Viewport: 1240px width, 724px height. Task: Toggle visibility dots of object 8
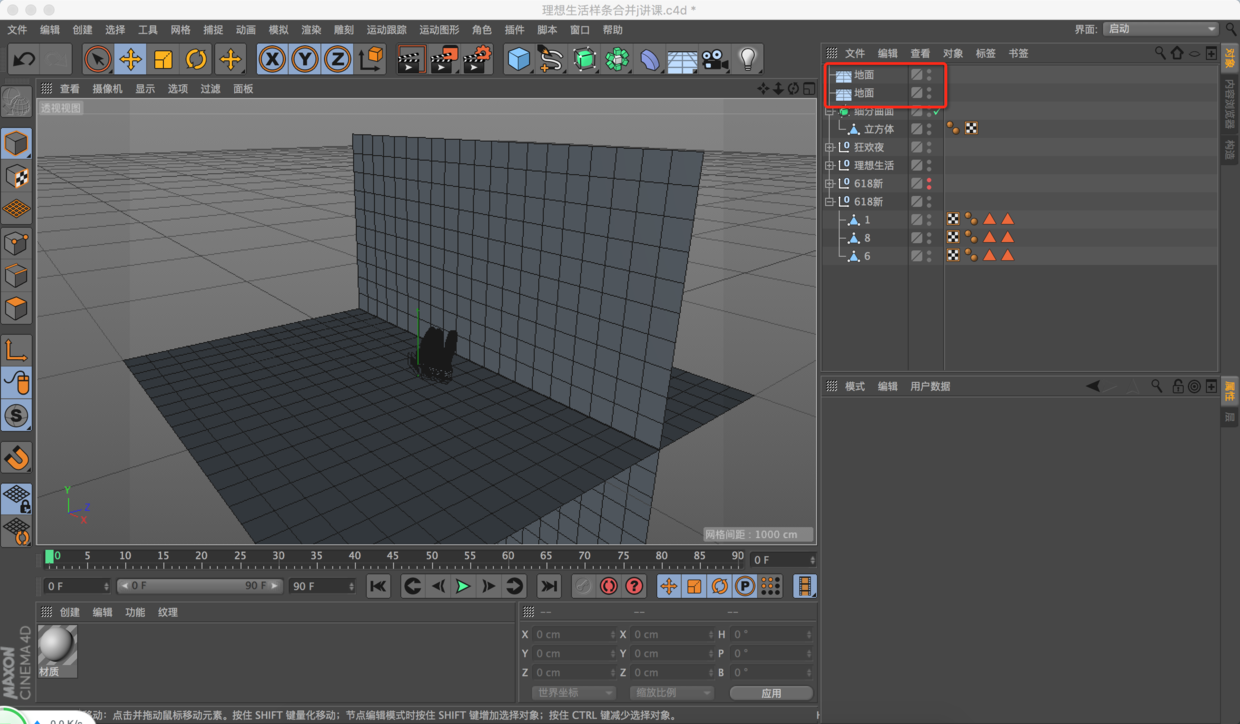(929, 237)
